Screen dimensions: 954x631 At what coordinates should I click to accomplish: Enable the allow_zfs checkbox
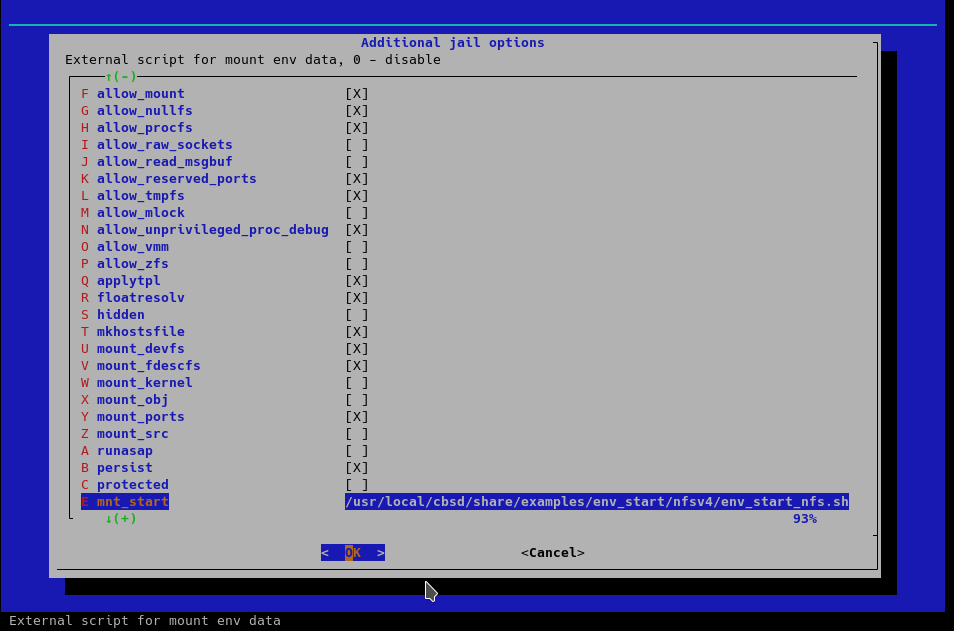tap(357, 264)
